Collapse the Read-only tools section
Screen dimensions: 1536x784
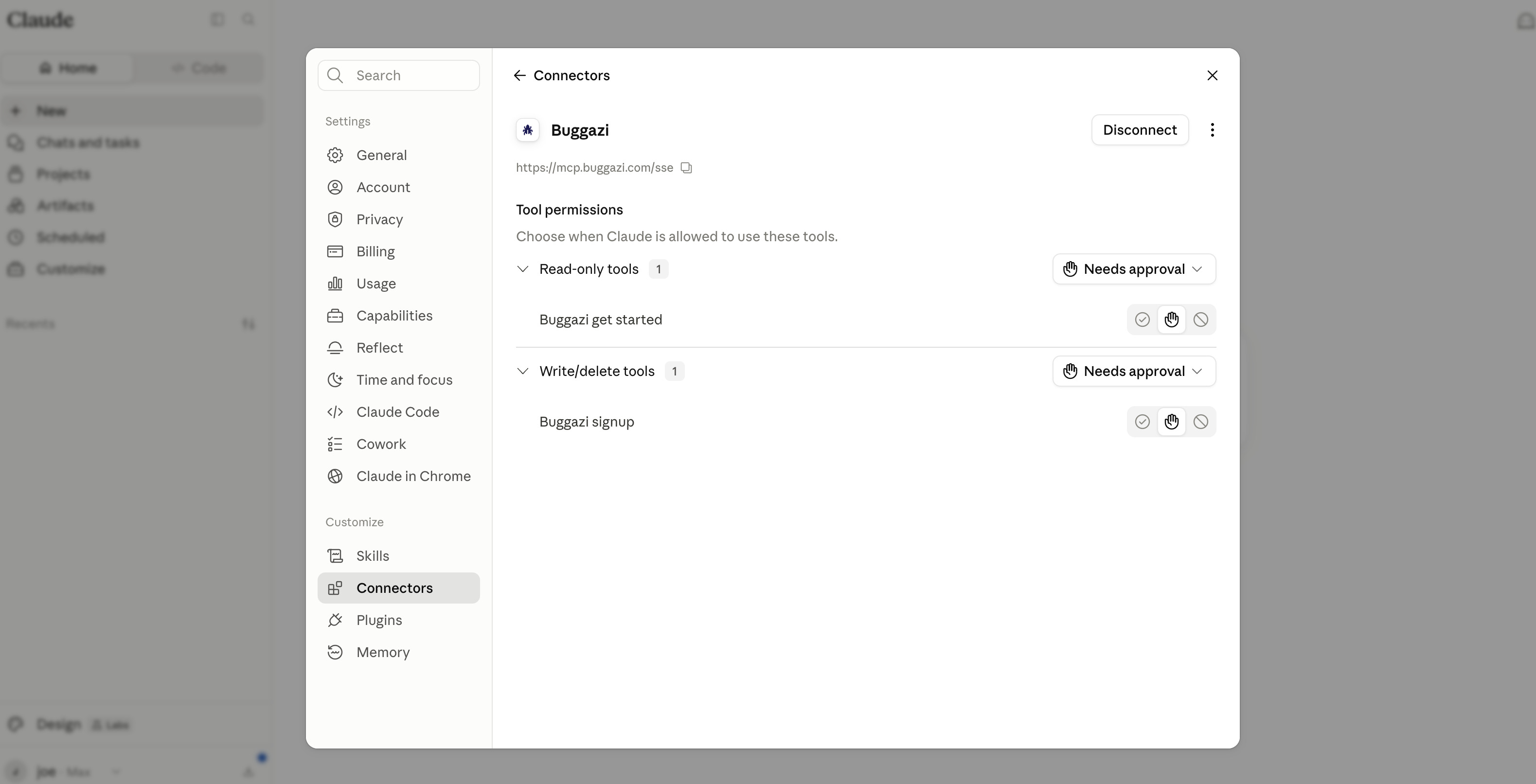tap(522, 269)
